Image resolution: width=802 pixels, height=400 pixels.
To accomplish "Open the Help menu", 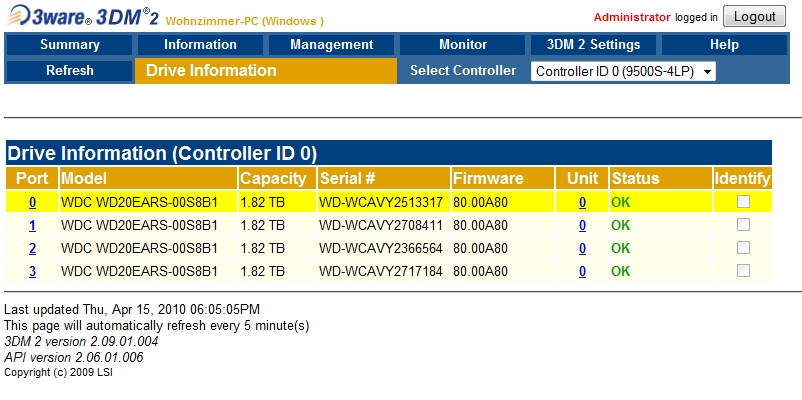I will pos(724,45).
